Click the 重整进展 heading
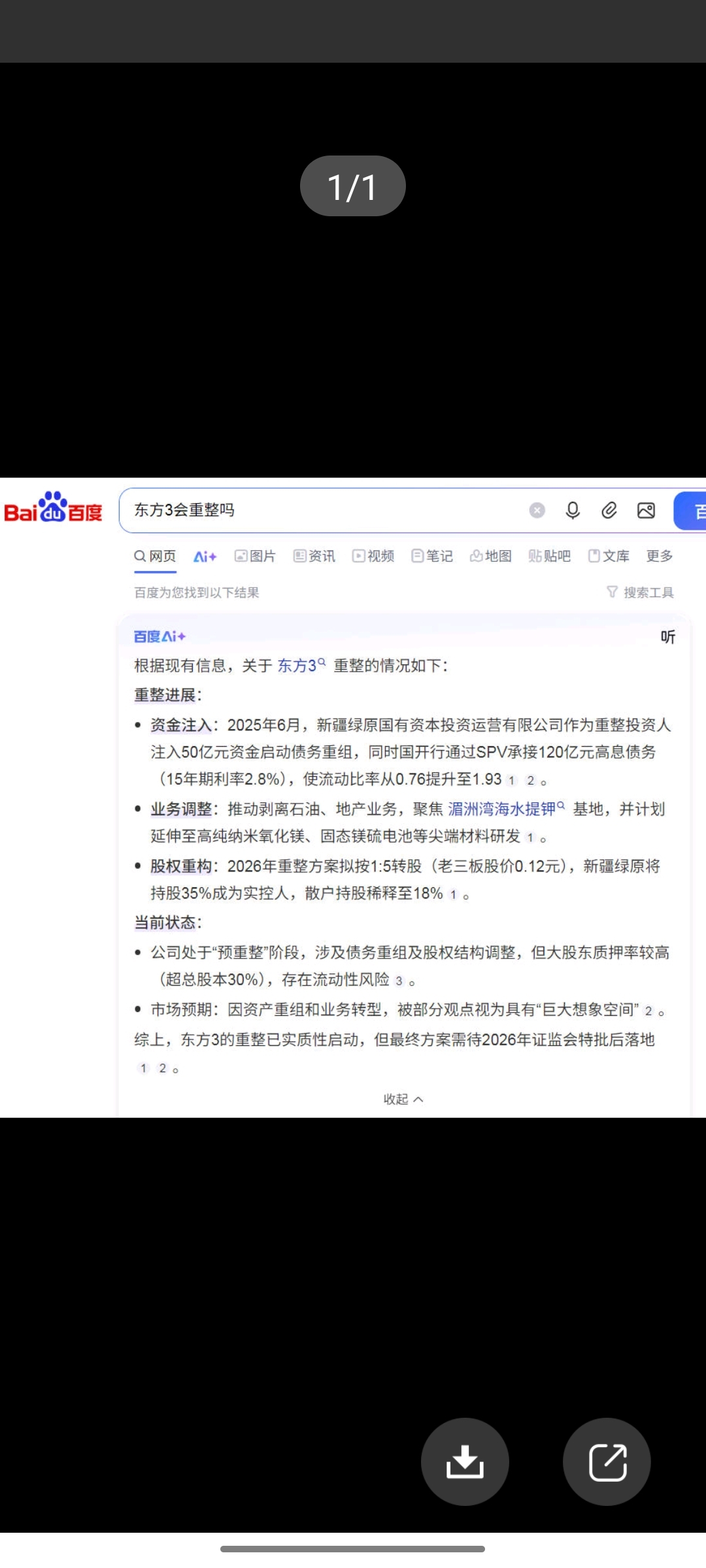 [x=168, y=694]
